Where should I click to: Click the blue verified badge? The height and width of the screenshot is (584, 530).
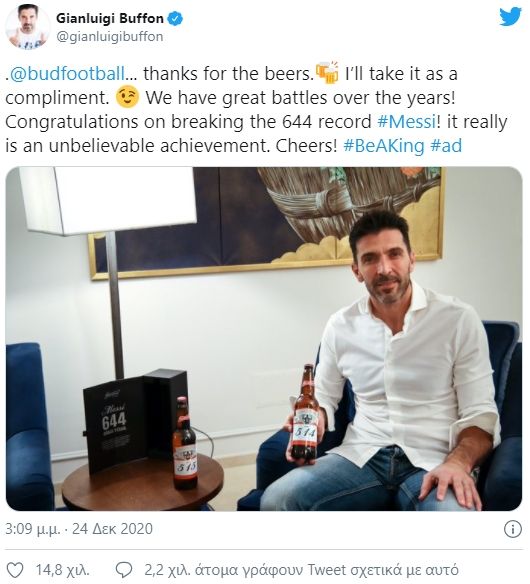pos(175,18)
